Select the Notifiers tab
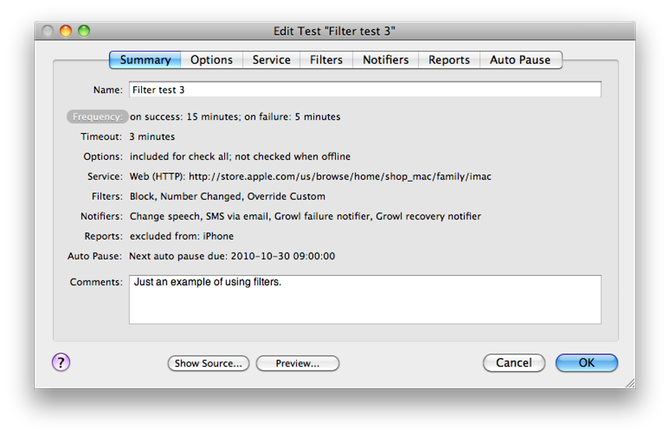Screen dimensions: 670x436 (385, 60)
